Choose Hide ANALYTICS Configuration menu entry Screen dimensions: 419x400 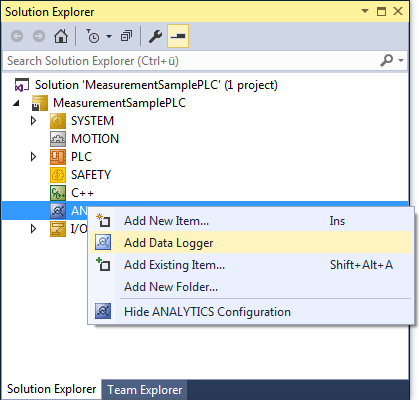[251, 312]
